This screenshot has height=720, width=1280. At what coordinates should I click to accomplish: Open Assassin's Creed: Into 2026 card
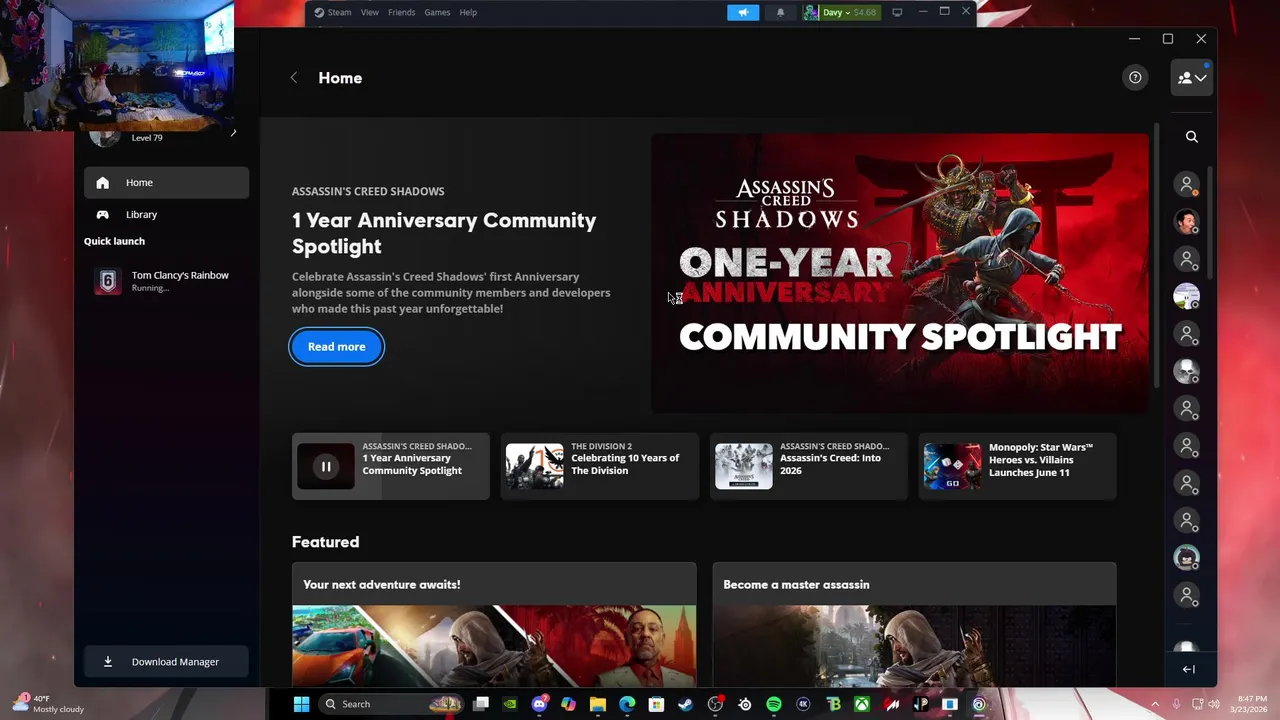(809, 466)
